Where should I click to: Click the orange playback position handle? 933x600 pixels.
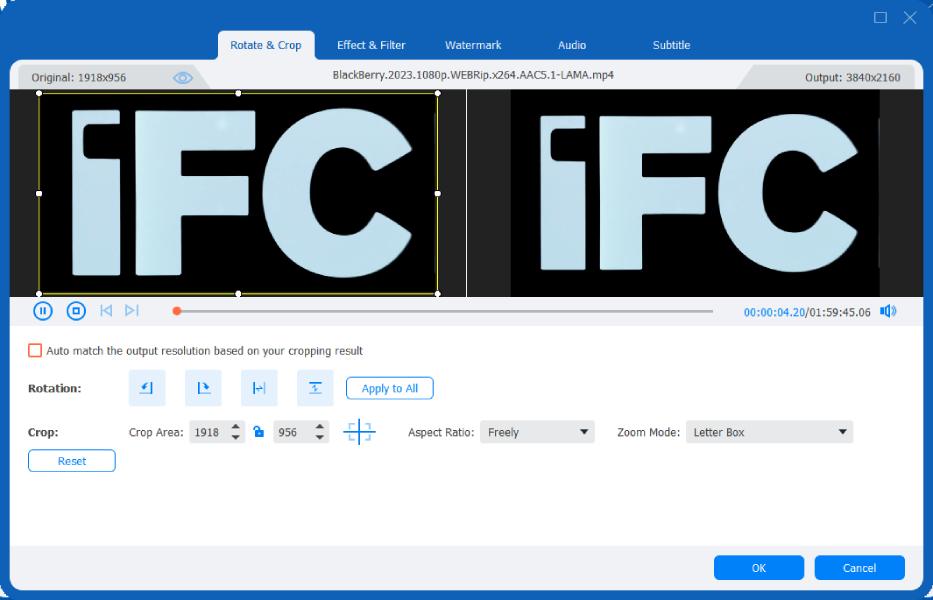coord(177,311)
